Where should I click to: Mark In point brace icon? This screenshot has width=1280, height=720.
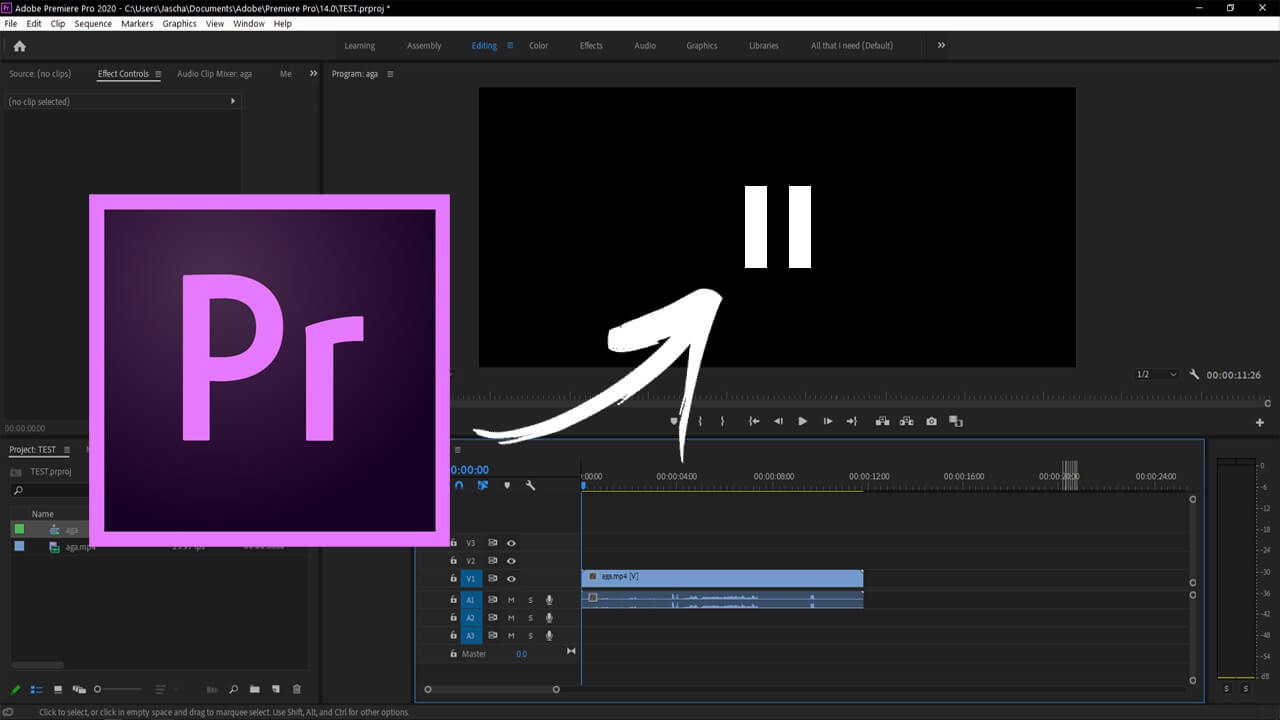(700, 422)
